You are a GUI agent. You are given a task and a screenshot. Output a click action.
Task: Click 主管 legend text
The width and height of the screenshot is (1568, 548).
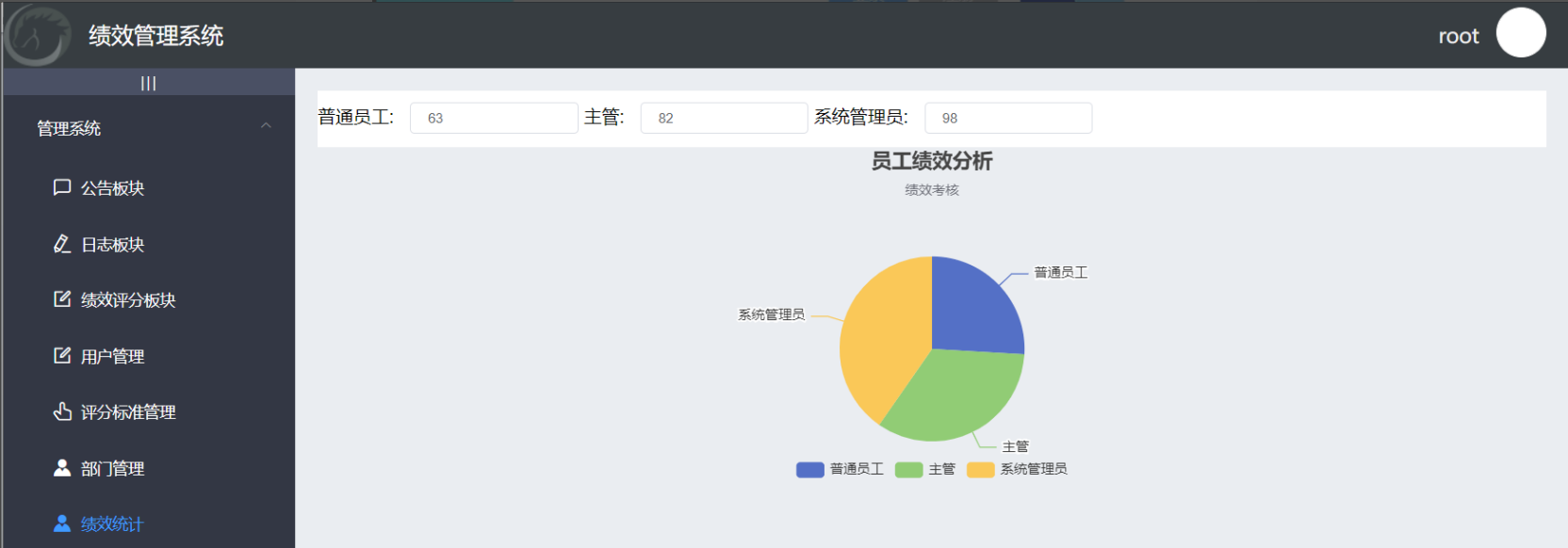tap(942, 469)
